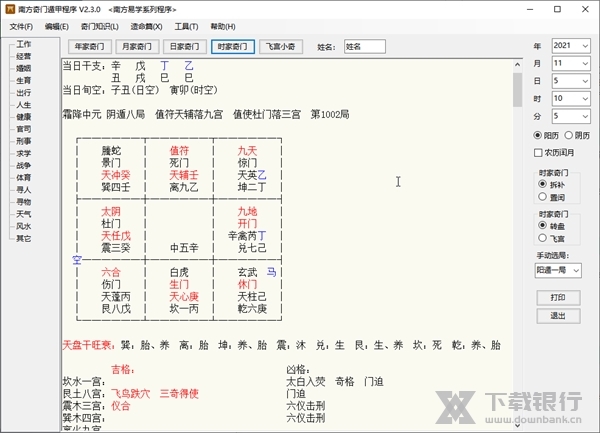
Task: Select 求学 in the sidebar tree
Action: pyautogui.click(x=24, y=153)
